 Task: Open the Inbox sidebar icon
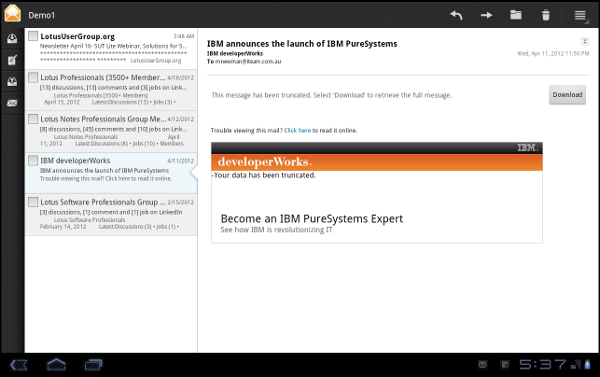coord(12,38)
